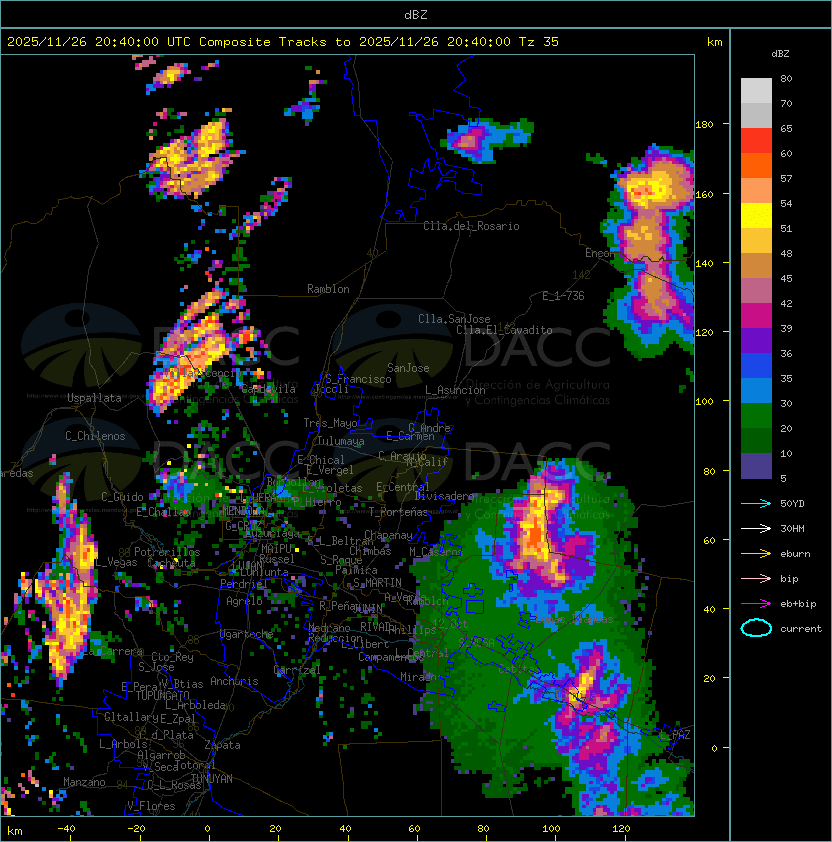
Task: Click the 'Uspallata' map label
Action: click(94, 398)
